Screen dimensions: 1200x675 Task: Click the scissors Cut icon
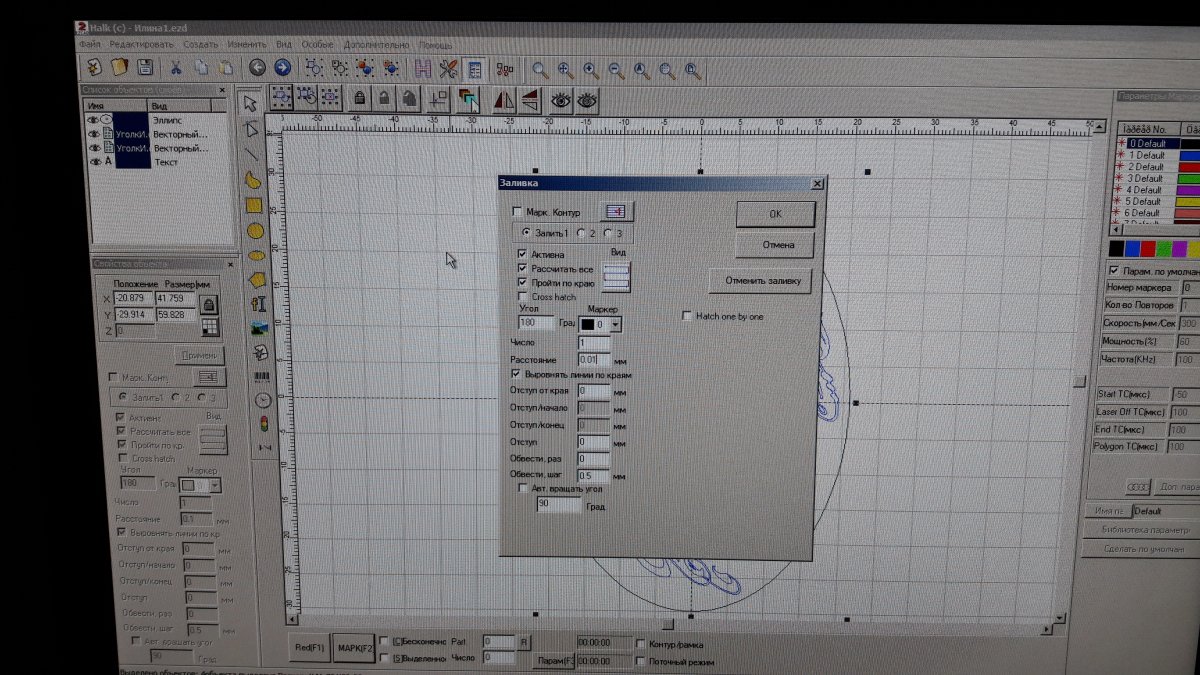pyautogui.click(x=175, y=68)
